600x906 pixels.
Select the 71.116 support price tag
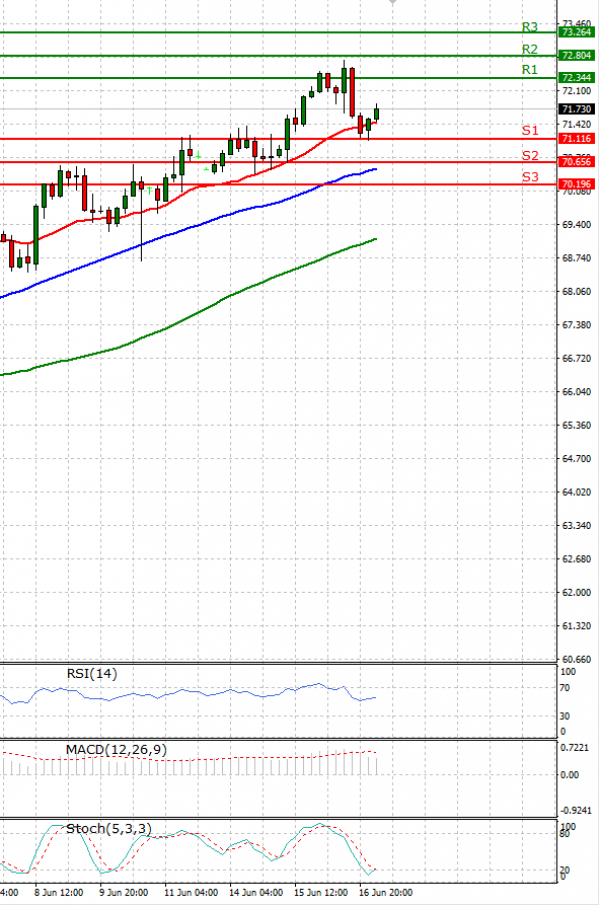tap(576, 139)
